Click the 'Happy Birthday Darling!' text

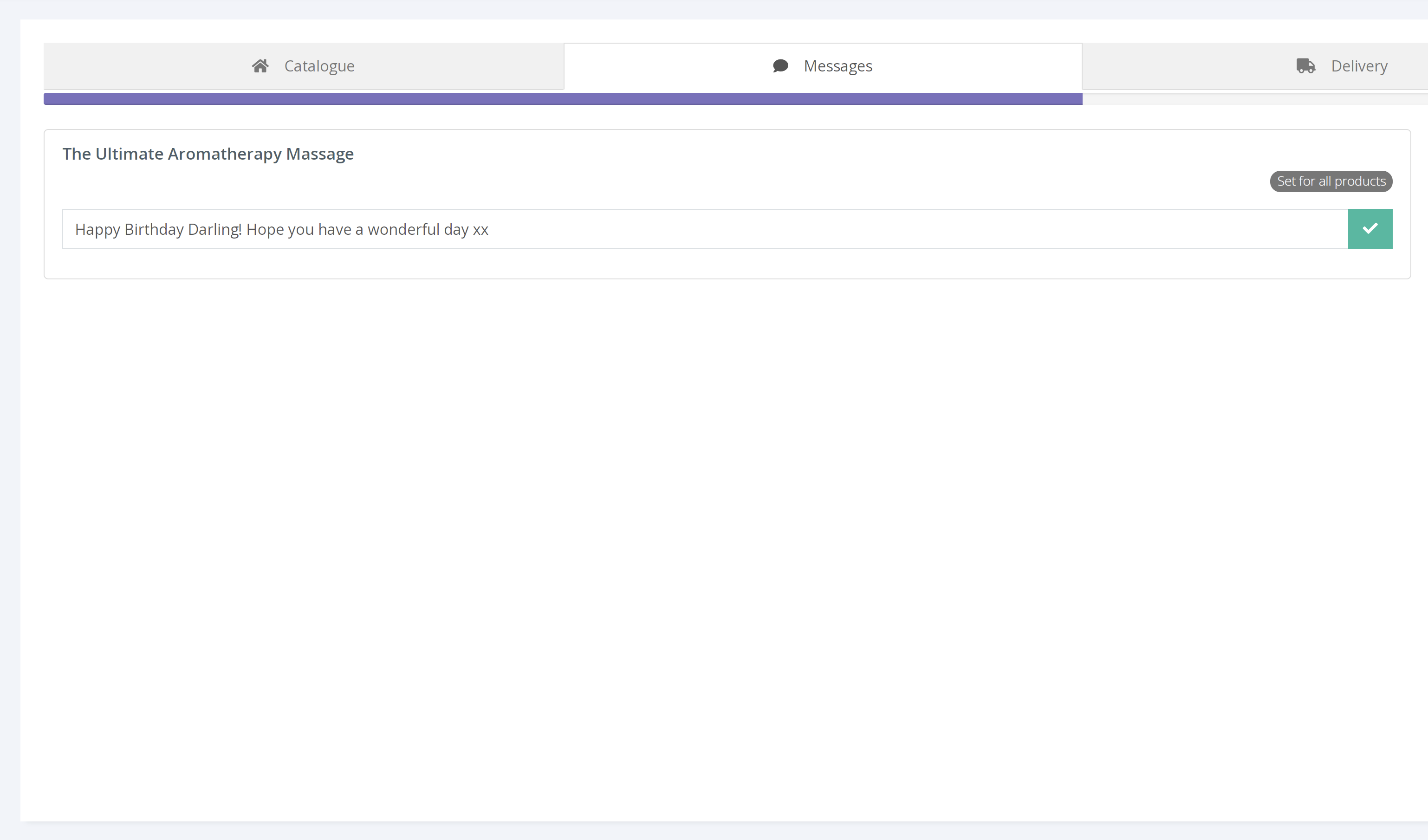tap(158, 229)
